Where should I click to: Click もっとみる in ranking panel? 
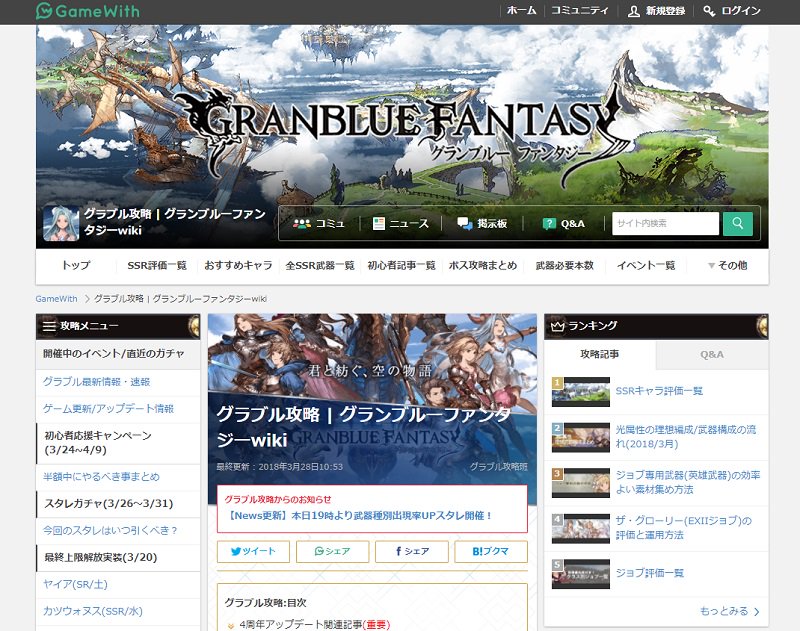tap(730, 611)
